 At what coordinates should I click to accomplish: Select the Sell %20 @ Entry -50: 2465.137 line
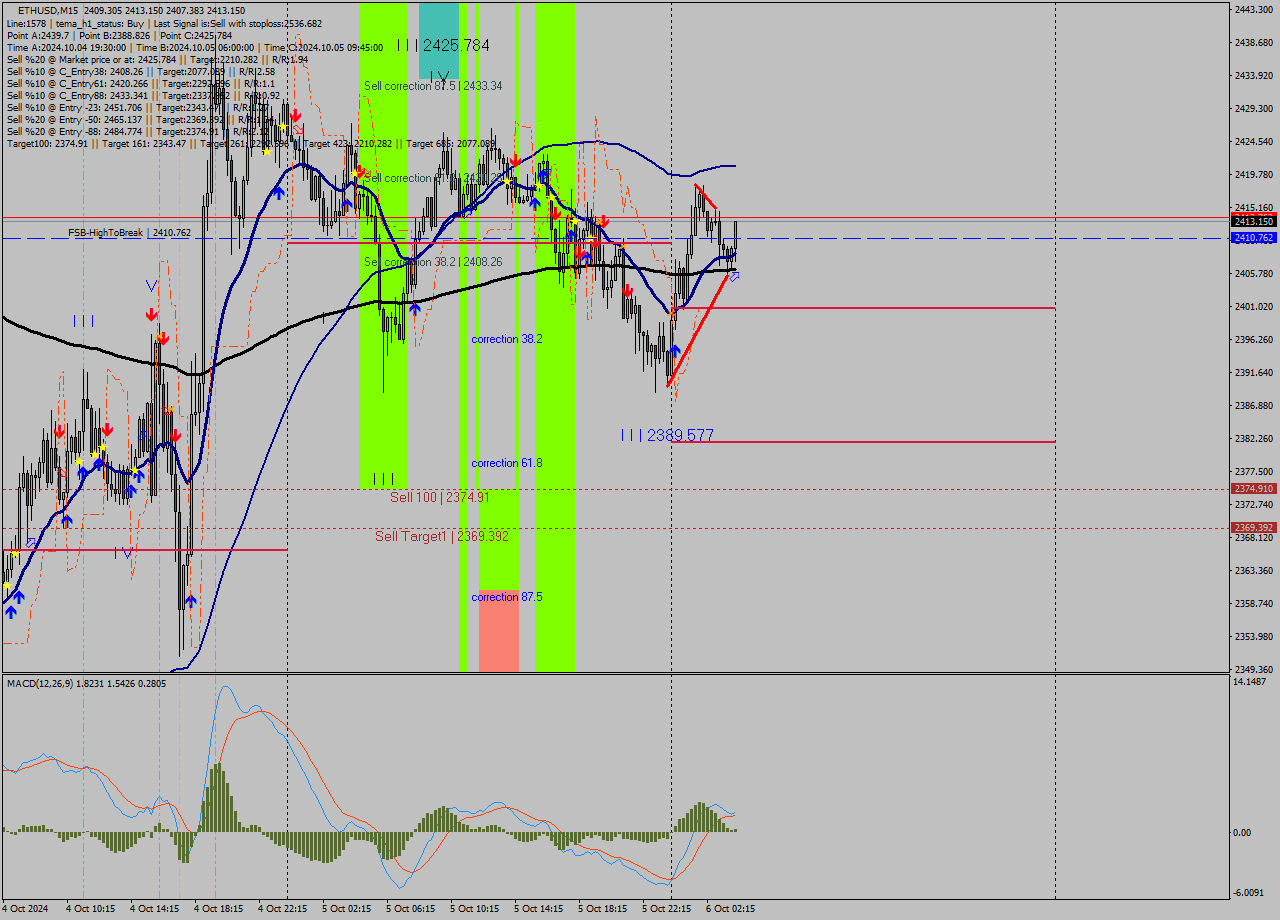coord(140,119)
